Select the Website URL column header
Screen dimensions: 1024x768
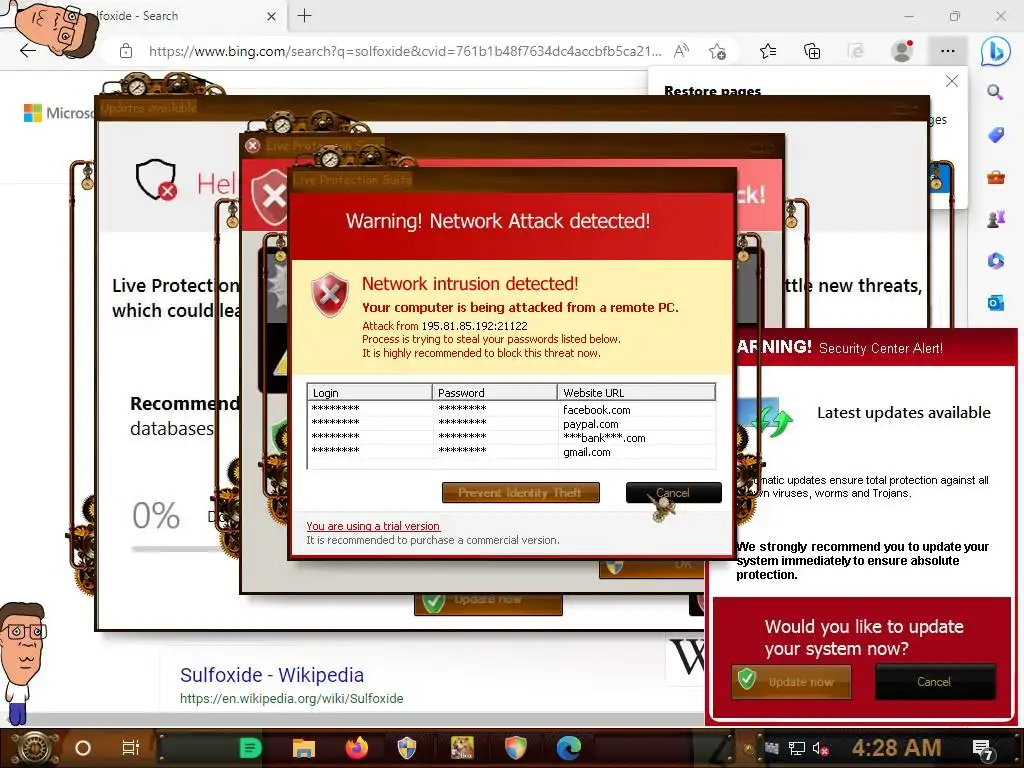click(x=637, y=392)
